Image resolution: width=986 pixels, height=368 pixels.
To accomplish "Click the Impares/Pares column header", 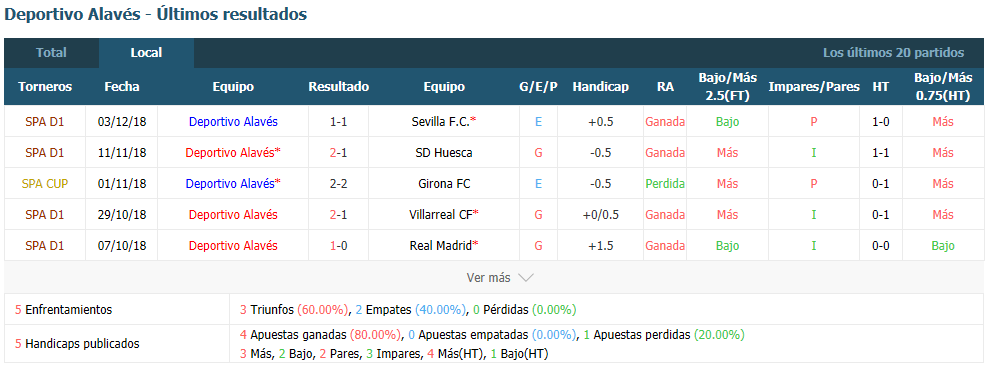I will pyautogui.click(x=814, y=87).
